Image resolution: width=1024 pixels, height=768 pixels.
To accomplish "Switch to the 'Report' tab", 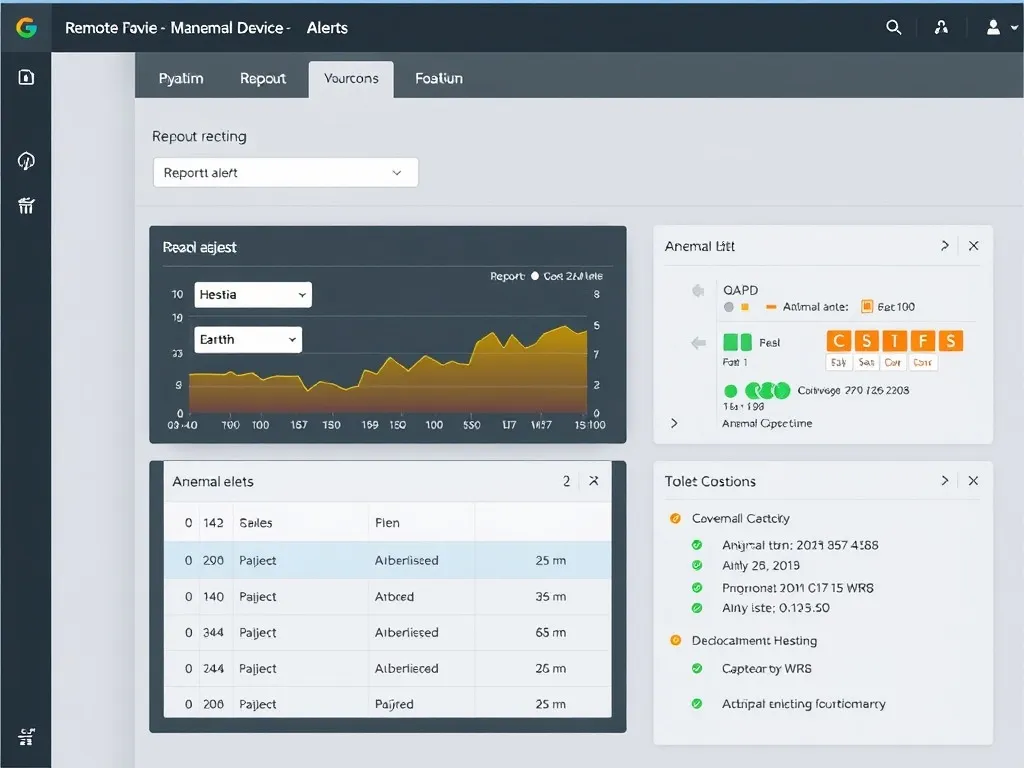I will pos(263,78).
